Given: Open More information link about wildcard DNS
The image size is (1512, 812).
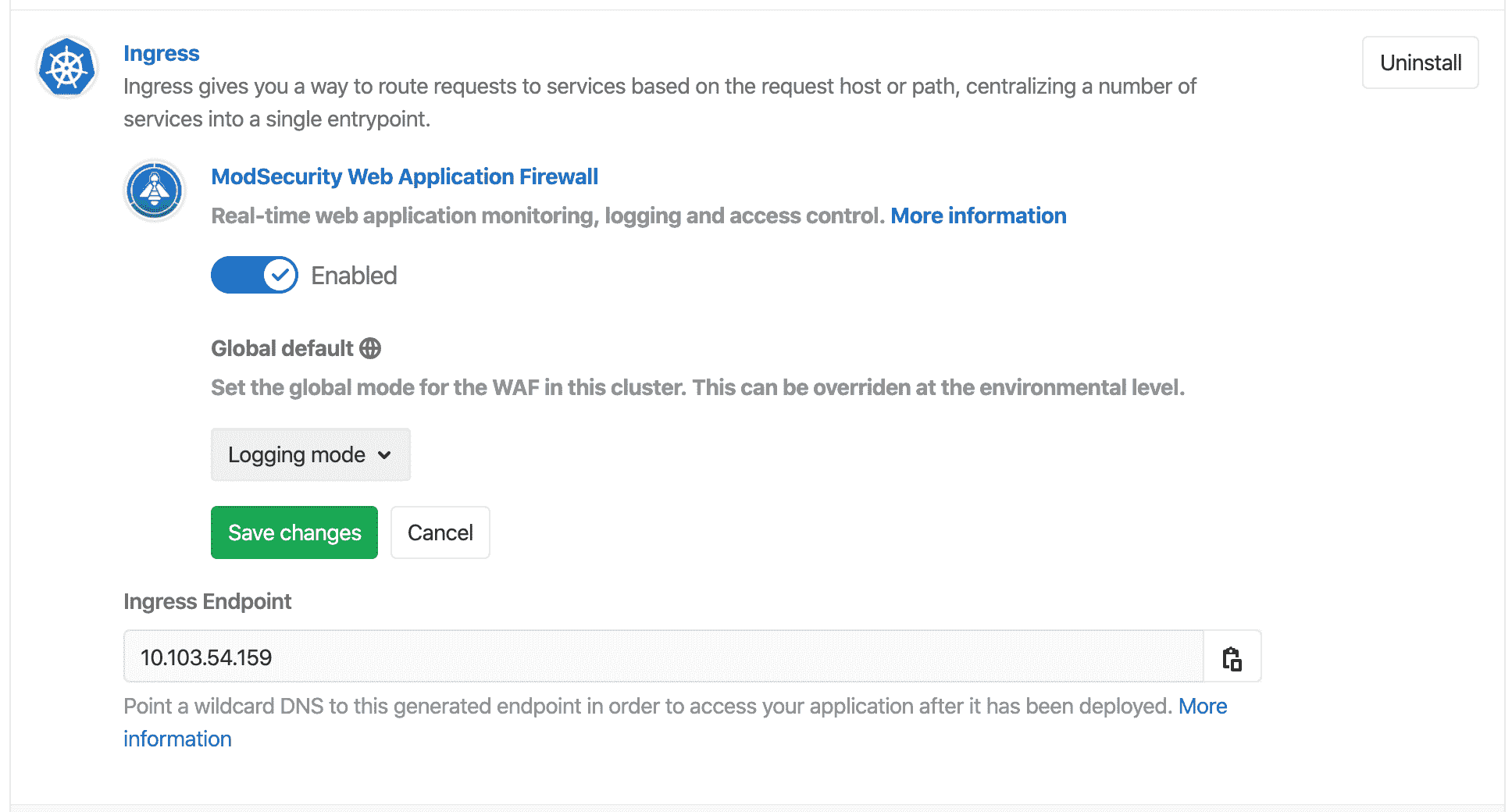Looking at the screenshot, I should tap(1202, 706).
